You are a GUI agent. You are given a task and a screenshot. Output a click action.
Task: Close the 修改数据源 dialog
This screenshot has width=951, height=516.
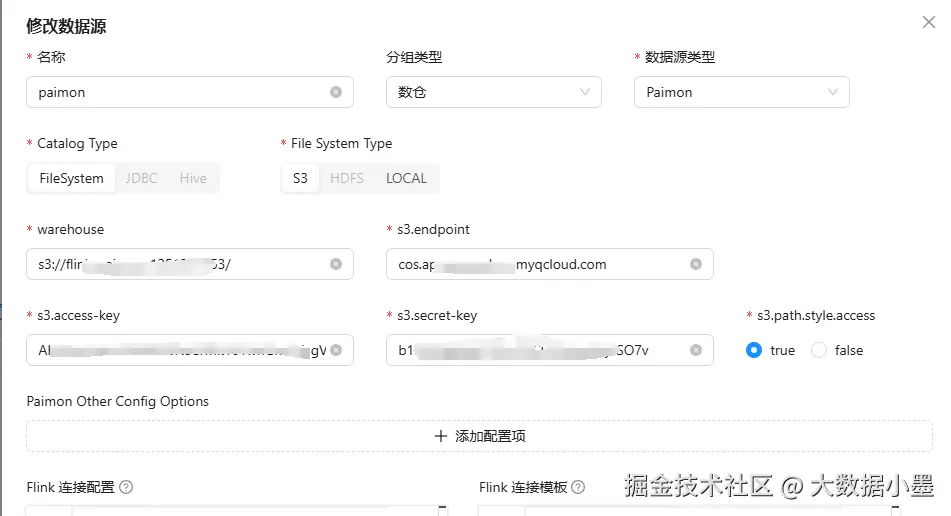click(929, 23)
